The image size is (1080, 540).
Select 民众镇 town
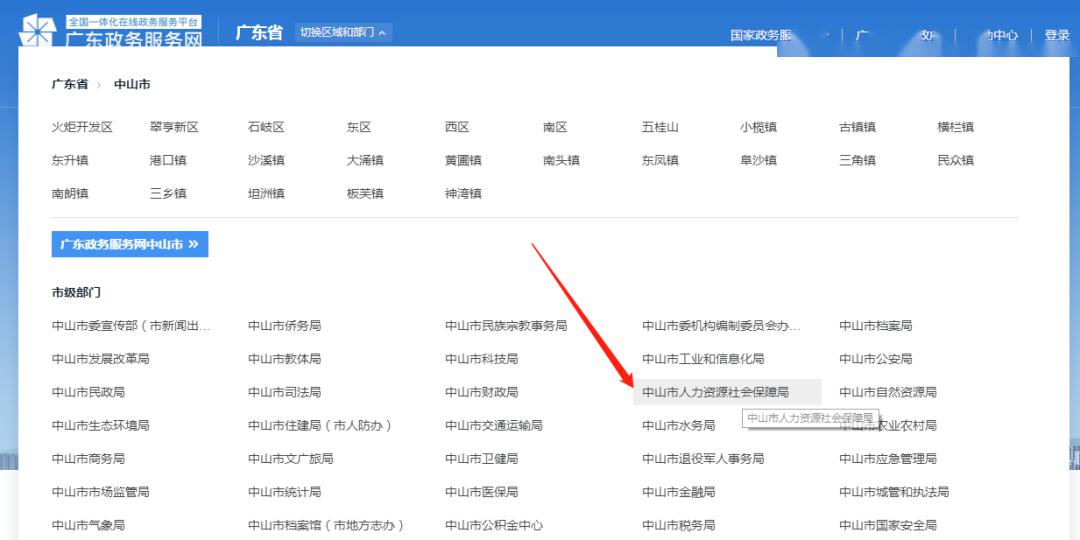click(955, 160)
